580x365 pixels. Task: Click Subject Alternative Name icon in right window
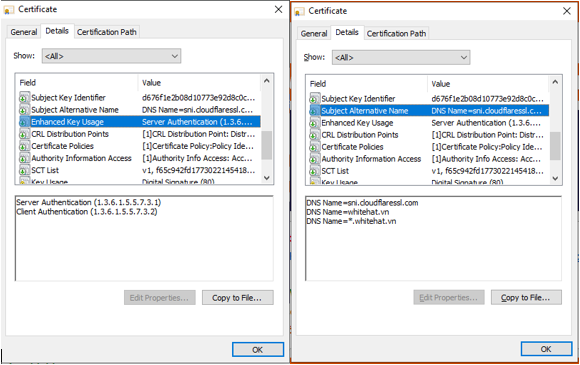[314, 111]
